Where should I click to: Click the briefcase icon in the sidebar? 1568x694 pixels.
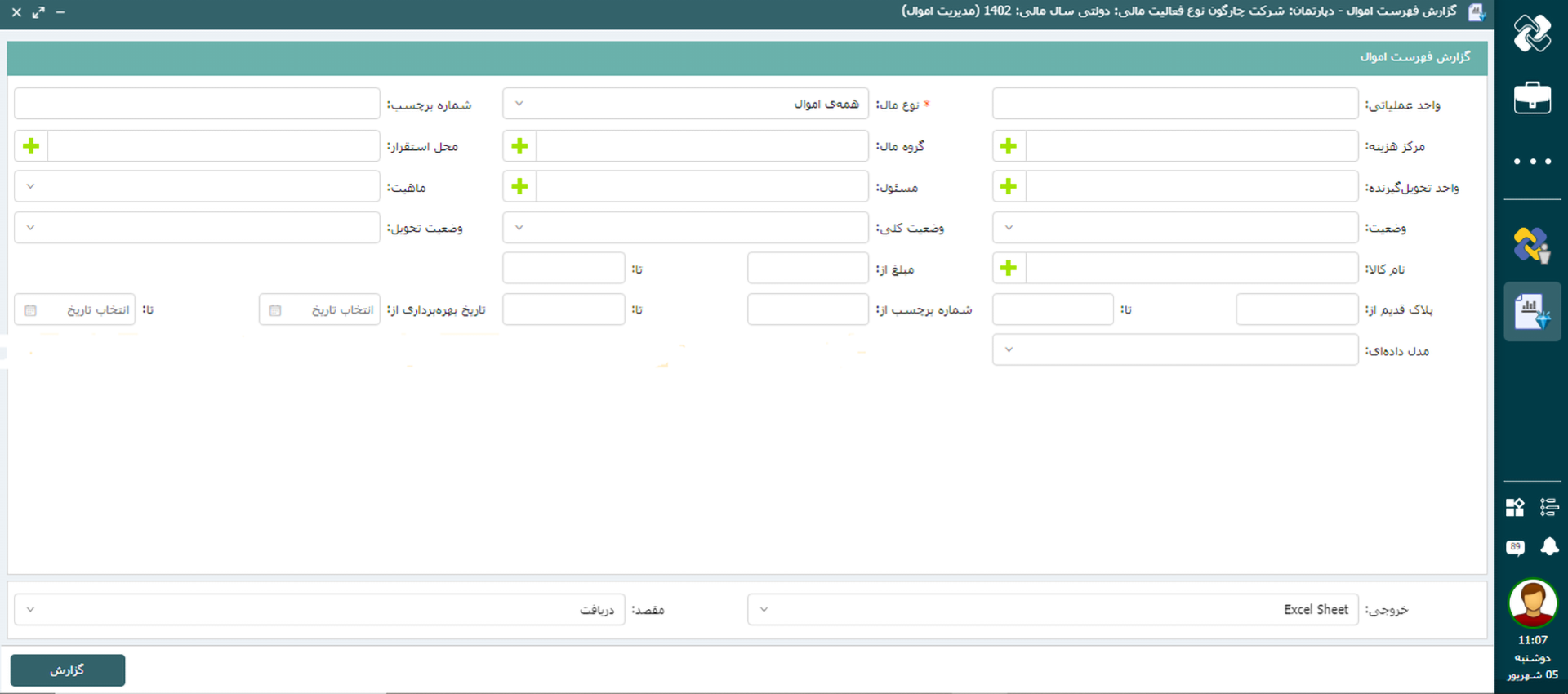point(1532,98)
